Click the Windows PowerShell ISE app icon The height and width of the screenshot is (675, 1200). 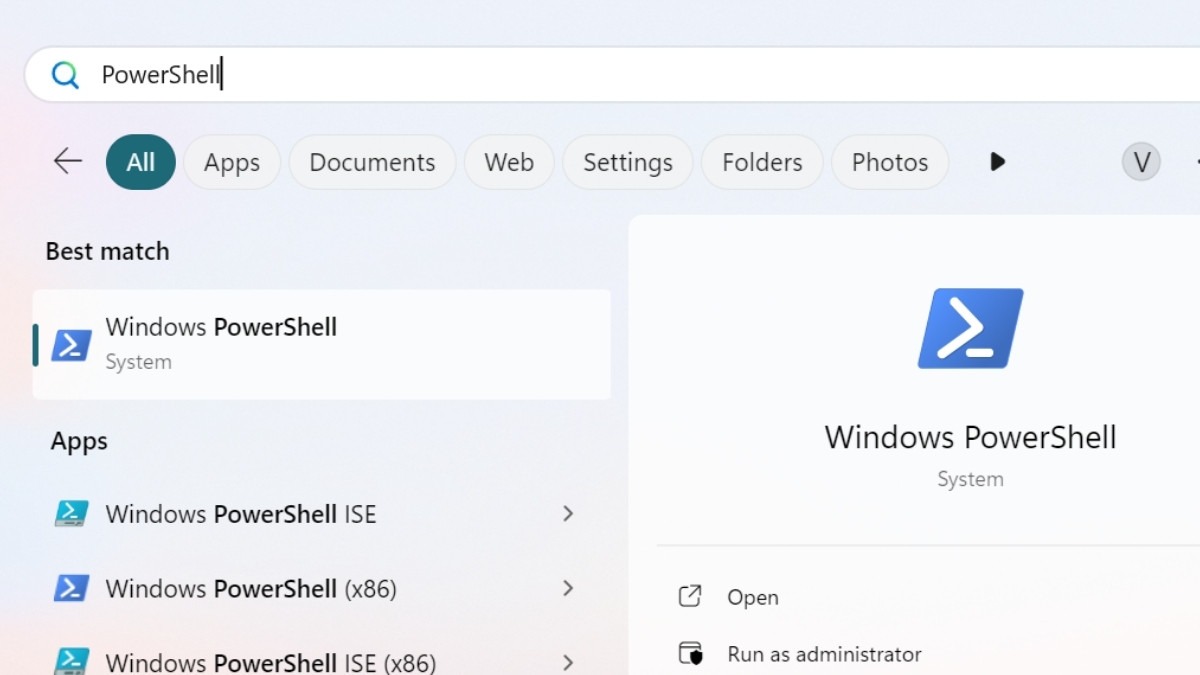71,514
